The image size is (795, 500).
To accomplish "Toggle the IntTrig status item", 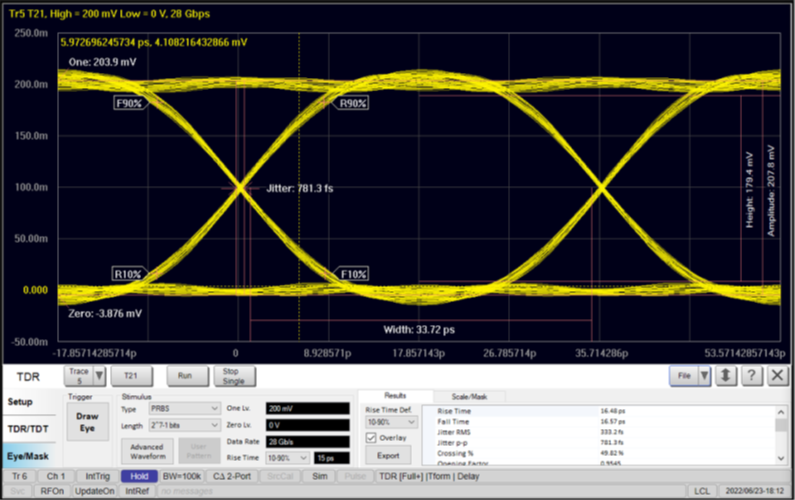I will pos(97,476).
